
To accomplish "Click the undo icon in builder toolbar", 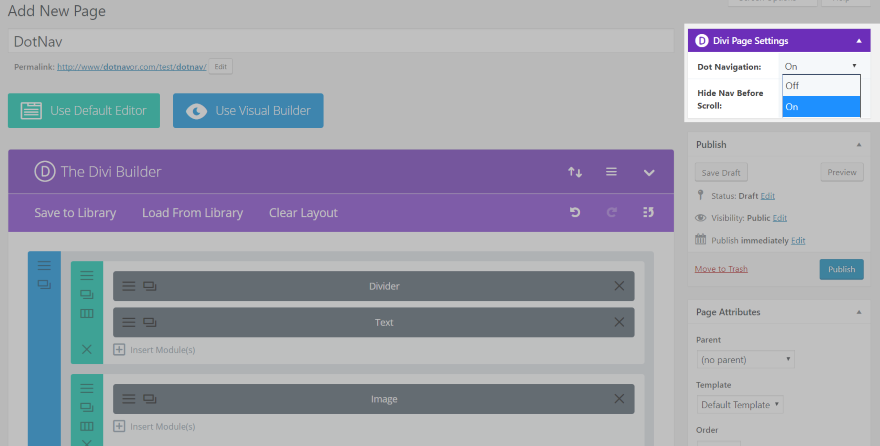I will click(x=575, y=212).
